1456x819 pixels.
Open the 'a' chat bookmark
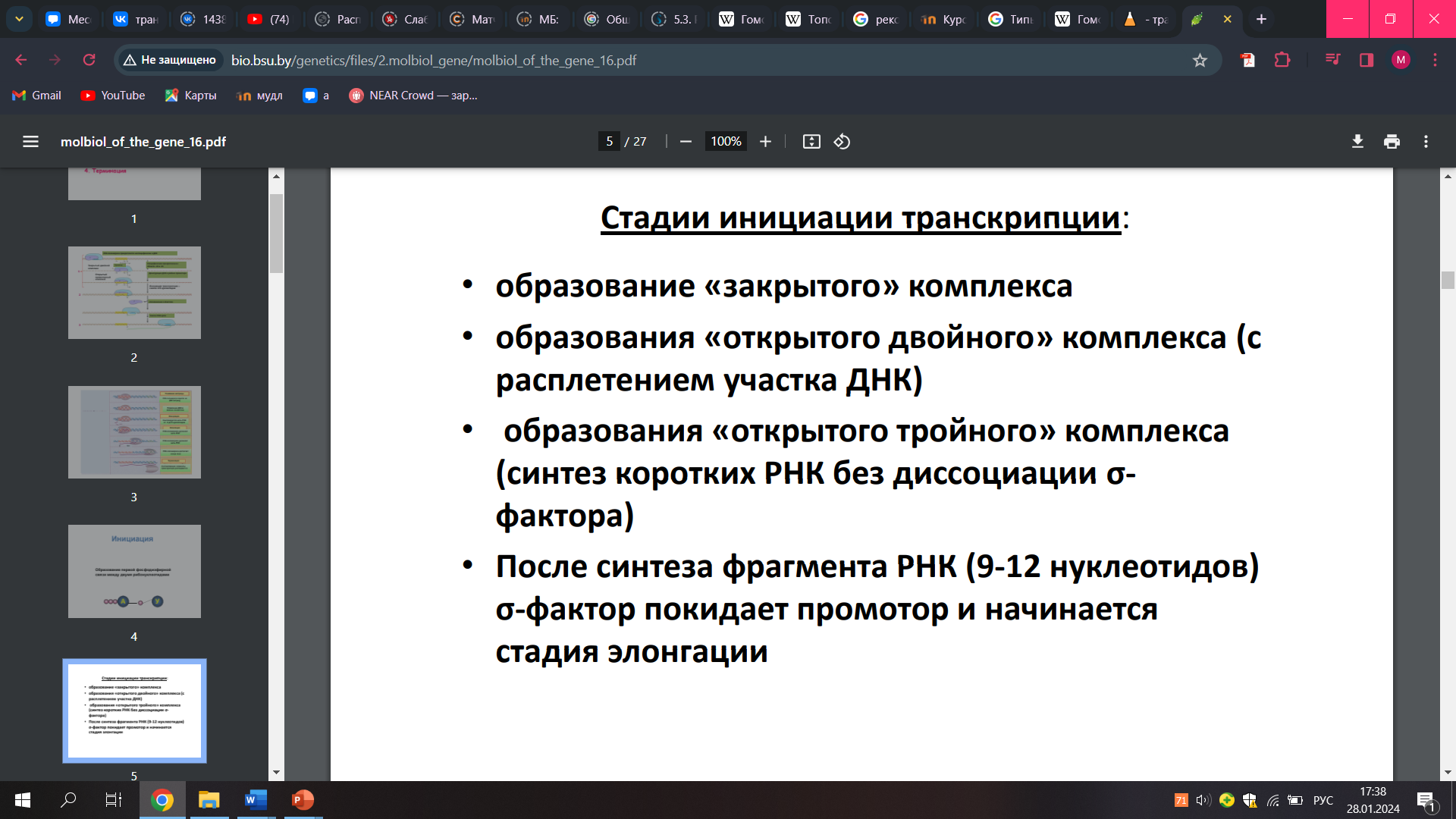(x=315, y=96)
